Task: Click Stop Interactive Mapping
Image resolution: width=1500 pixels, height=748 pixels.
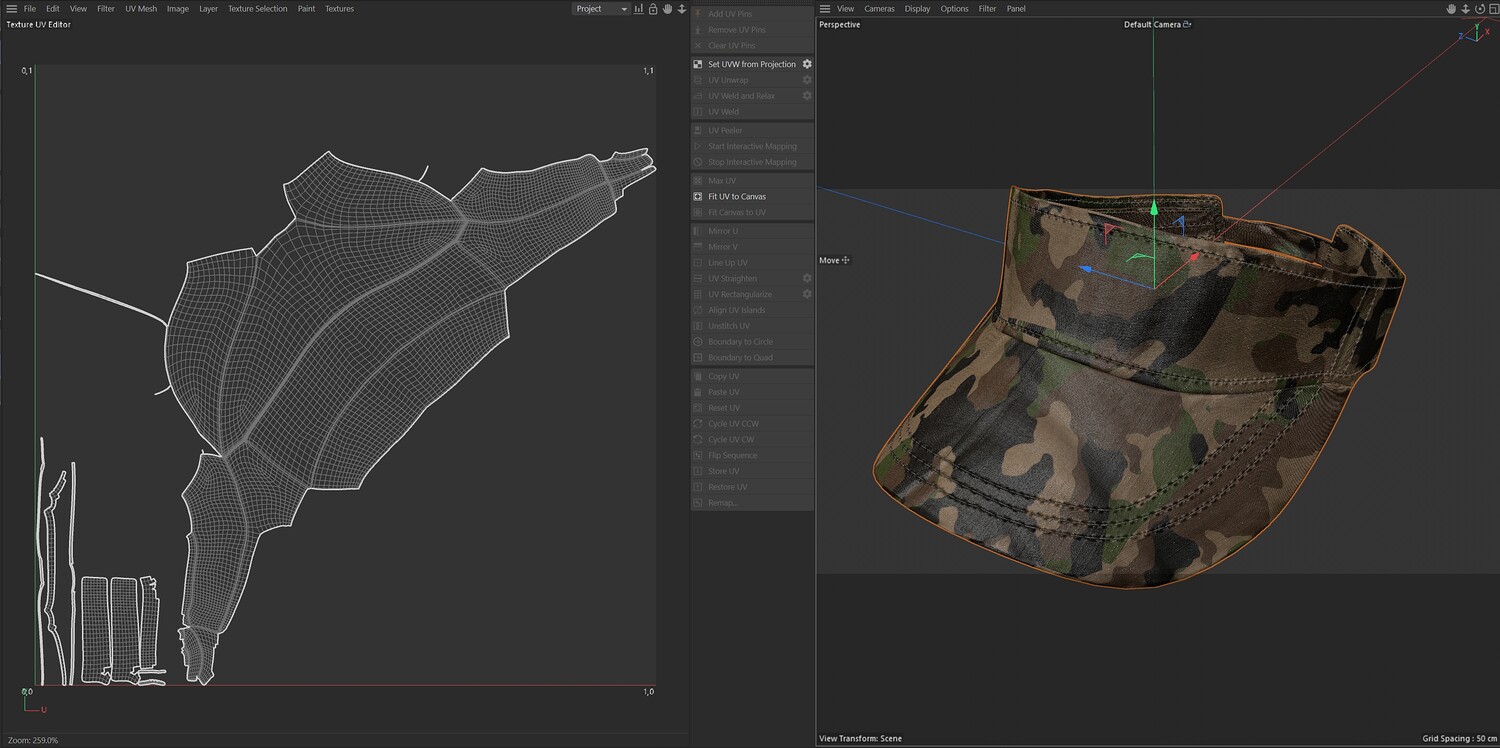Action: (x=752, y=162)
